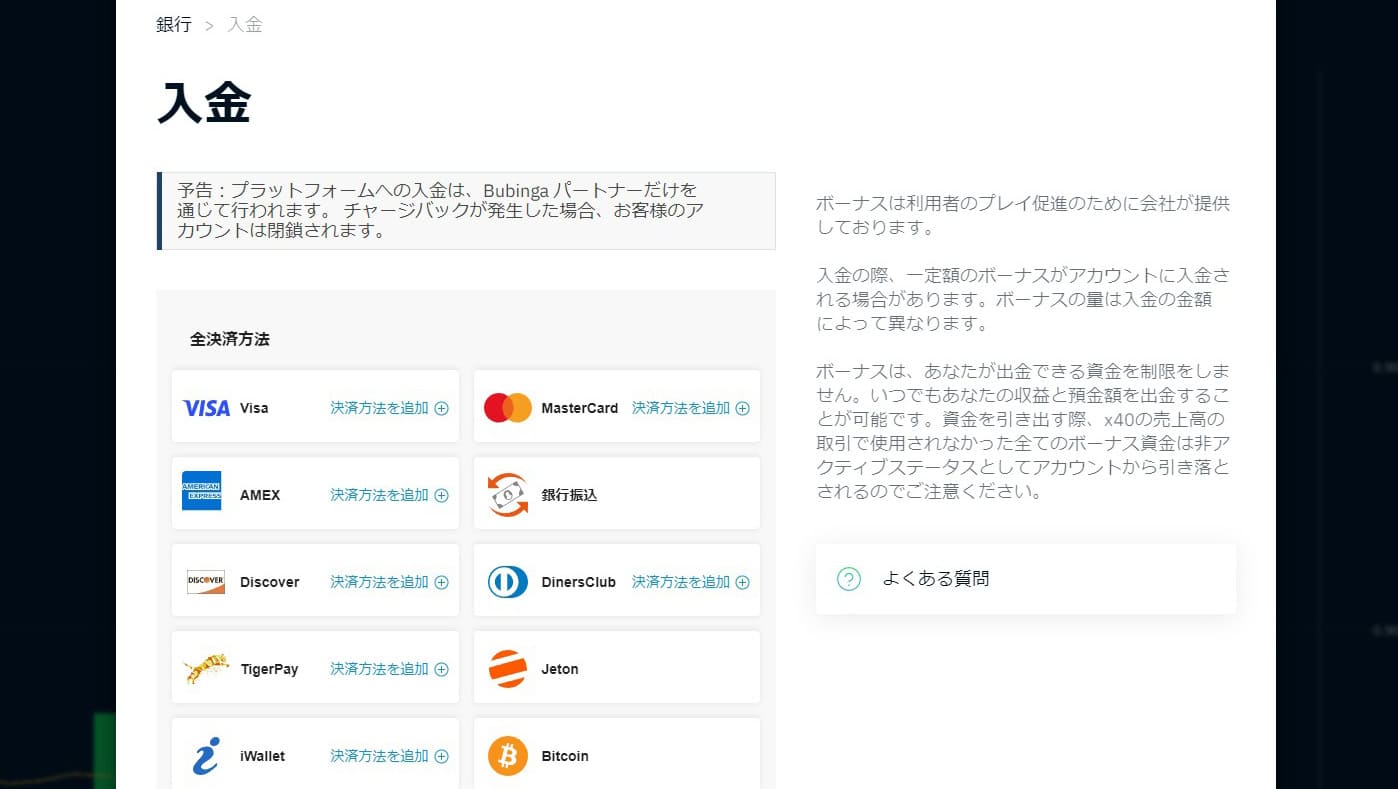Click the American Express logo icon
This screenshot has width=1398, height=789.
[202, 491]
